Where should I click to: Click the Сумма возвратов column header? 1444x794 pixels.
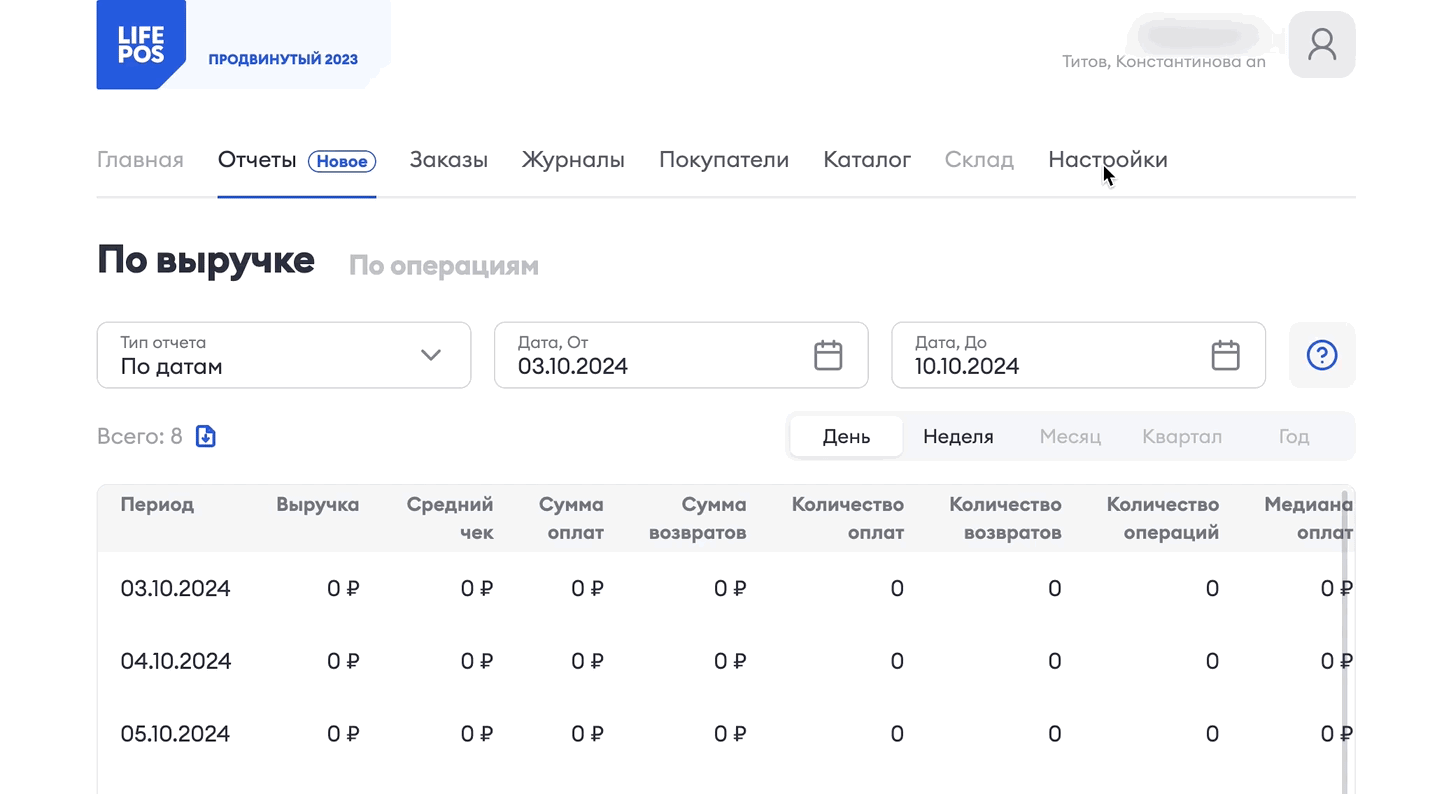[698, 518]
